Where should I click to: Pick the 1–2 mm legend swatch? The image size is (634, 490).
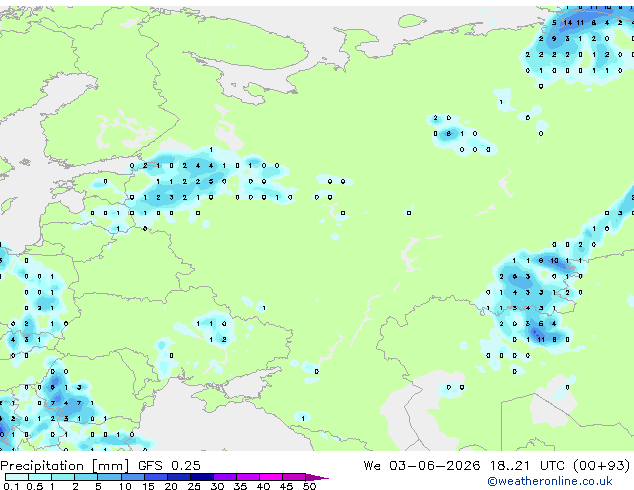63,477
